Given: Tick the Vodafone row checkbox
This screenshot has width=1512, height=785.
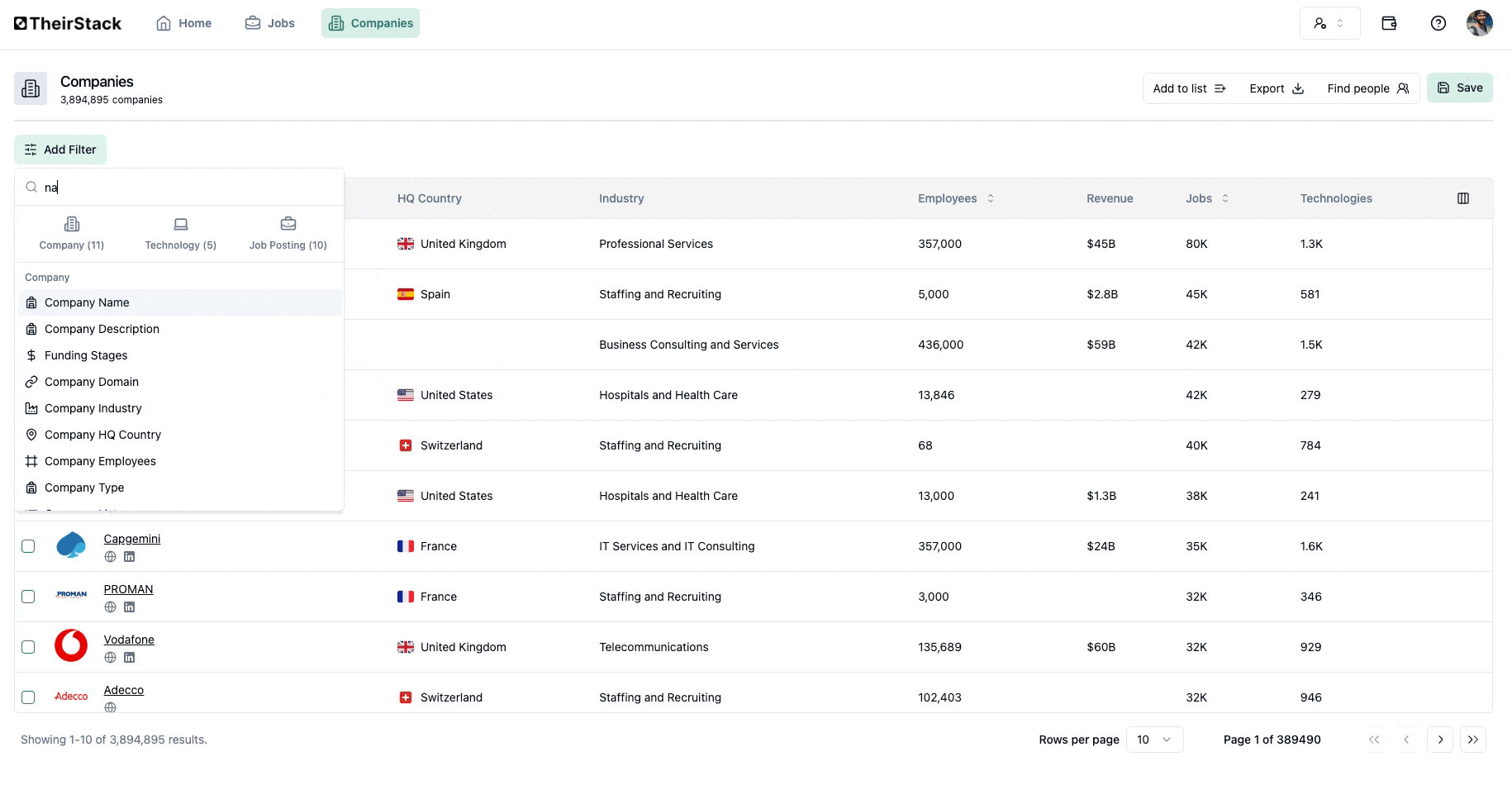Looking at the screenshot, I should 28,647.
